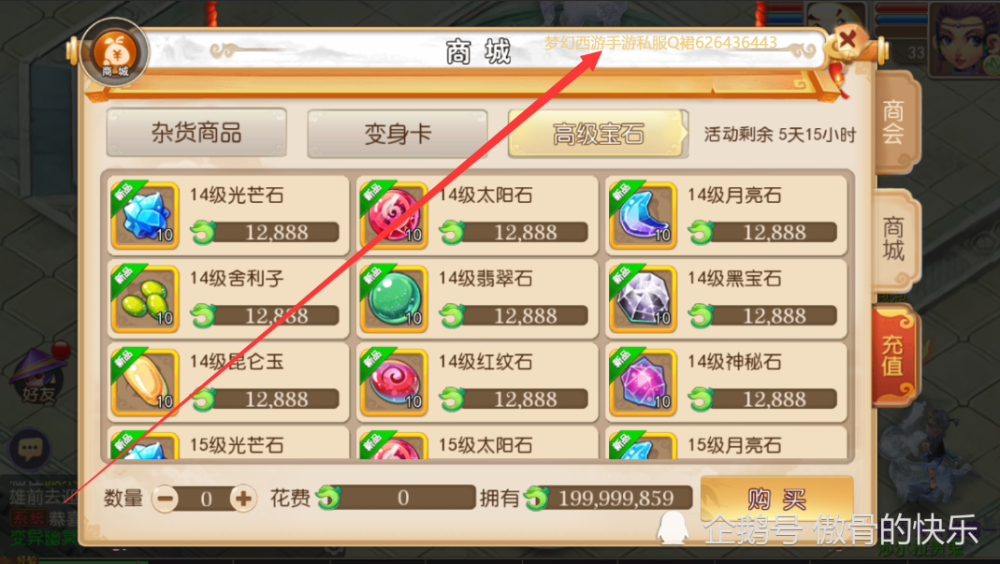Select the 14级黑宝石 diamond icon
The height and width of the screenshot is (564, 1000).
click(x=642, y=299)
